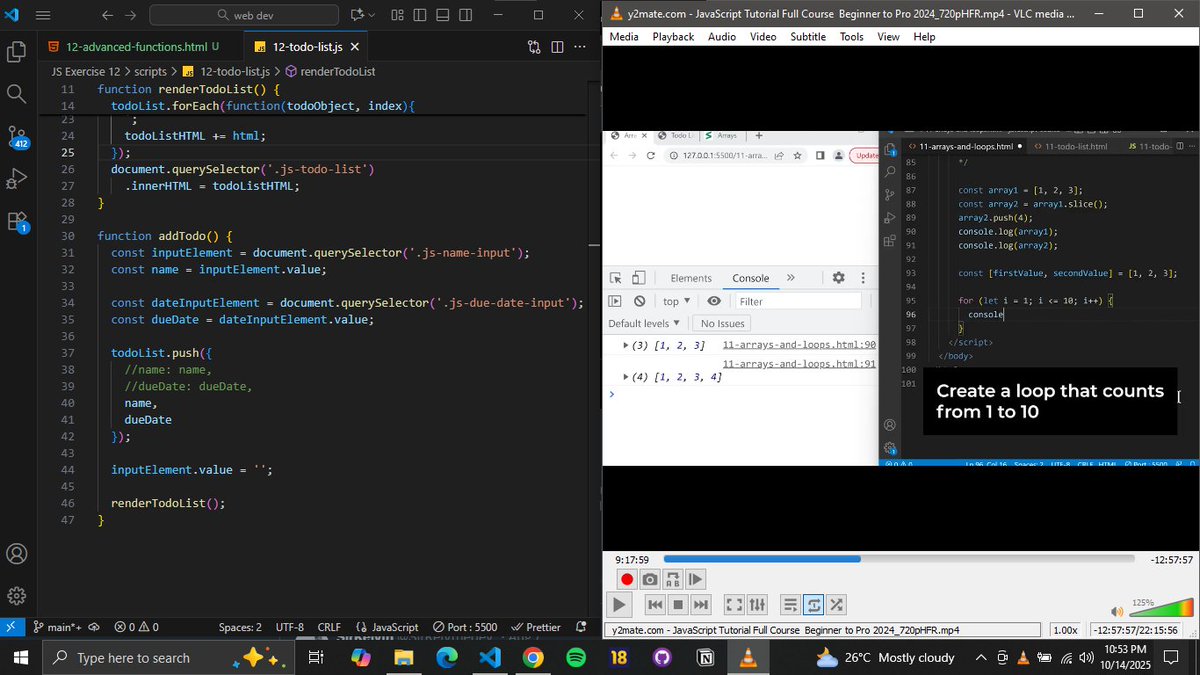Open the VLC Playback menu

pos(673,37)
